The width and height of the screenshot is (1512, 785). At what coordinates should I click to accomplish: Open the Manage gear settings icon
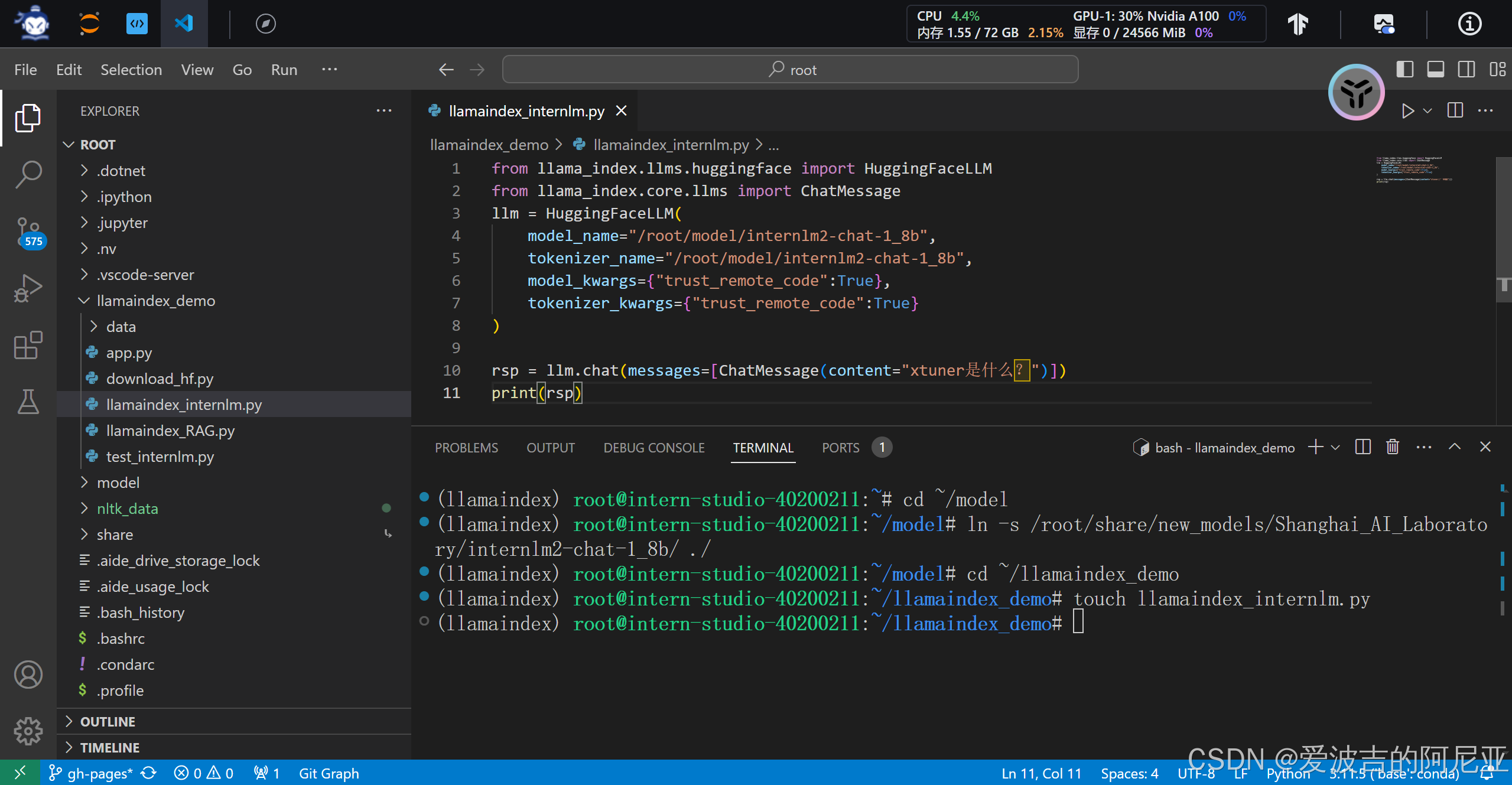[x=28, y=731]
